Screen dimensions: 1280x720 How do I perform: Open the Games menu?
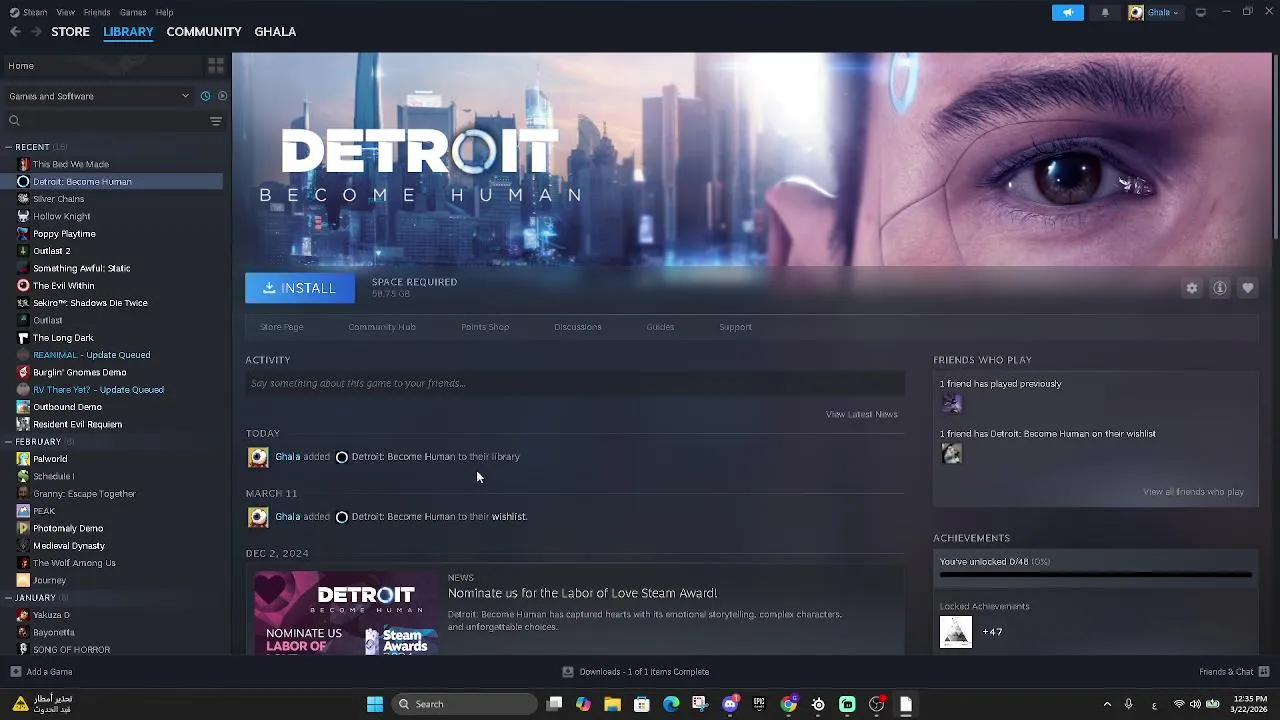(x=133, y=12)
